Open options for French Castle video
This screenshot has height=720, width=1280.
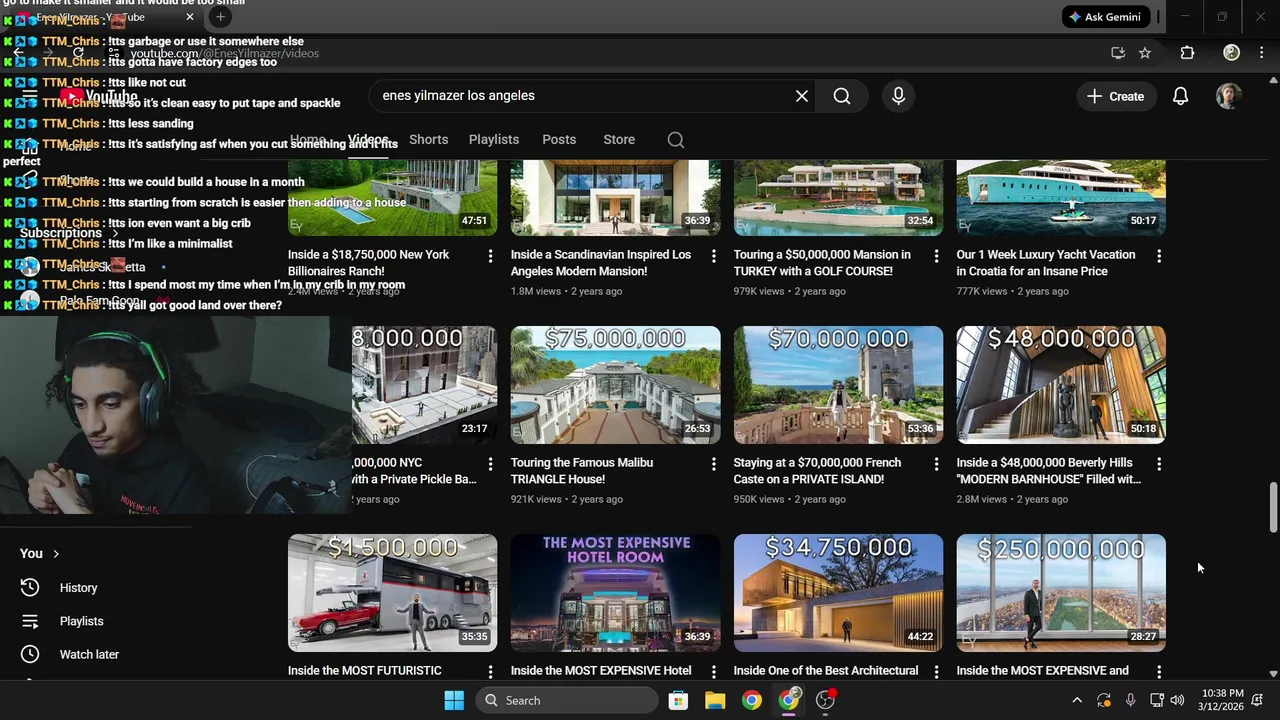coord(936,464)
